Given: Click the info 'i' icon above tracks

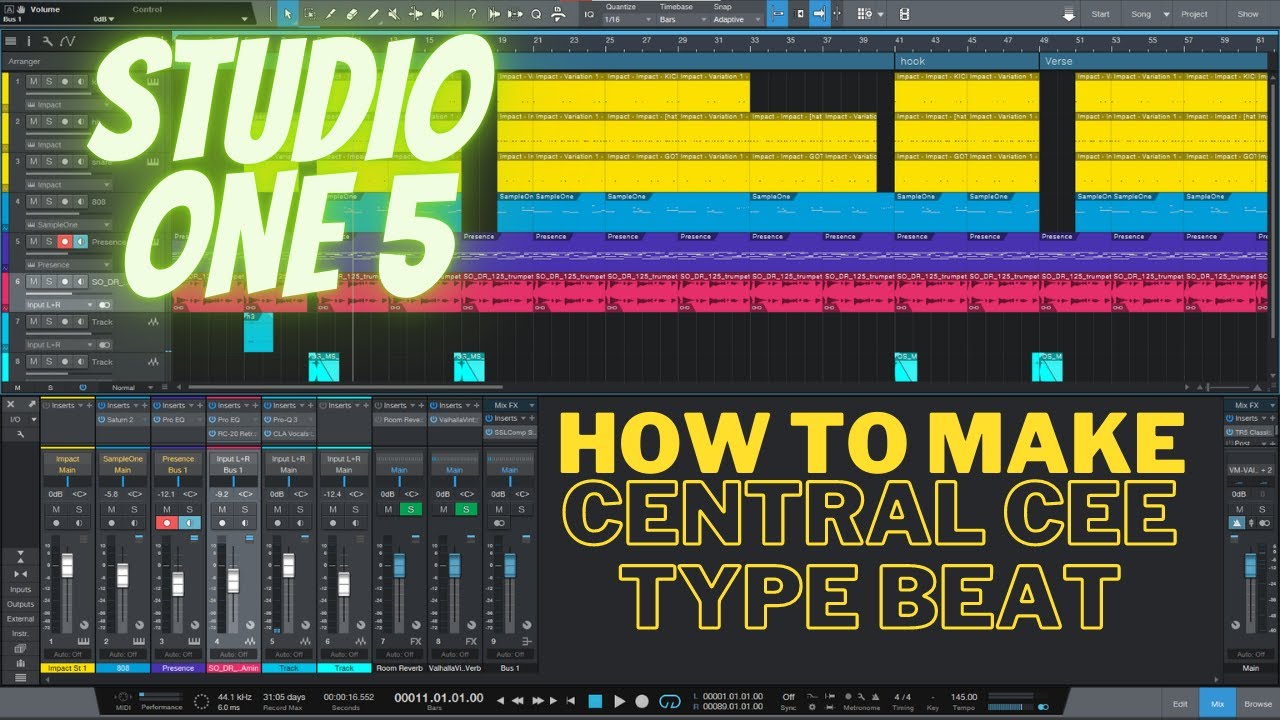Looking at the screenshot, I should click(28, 41).
